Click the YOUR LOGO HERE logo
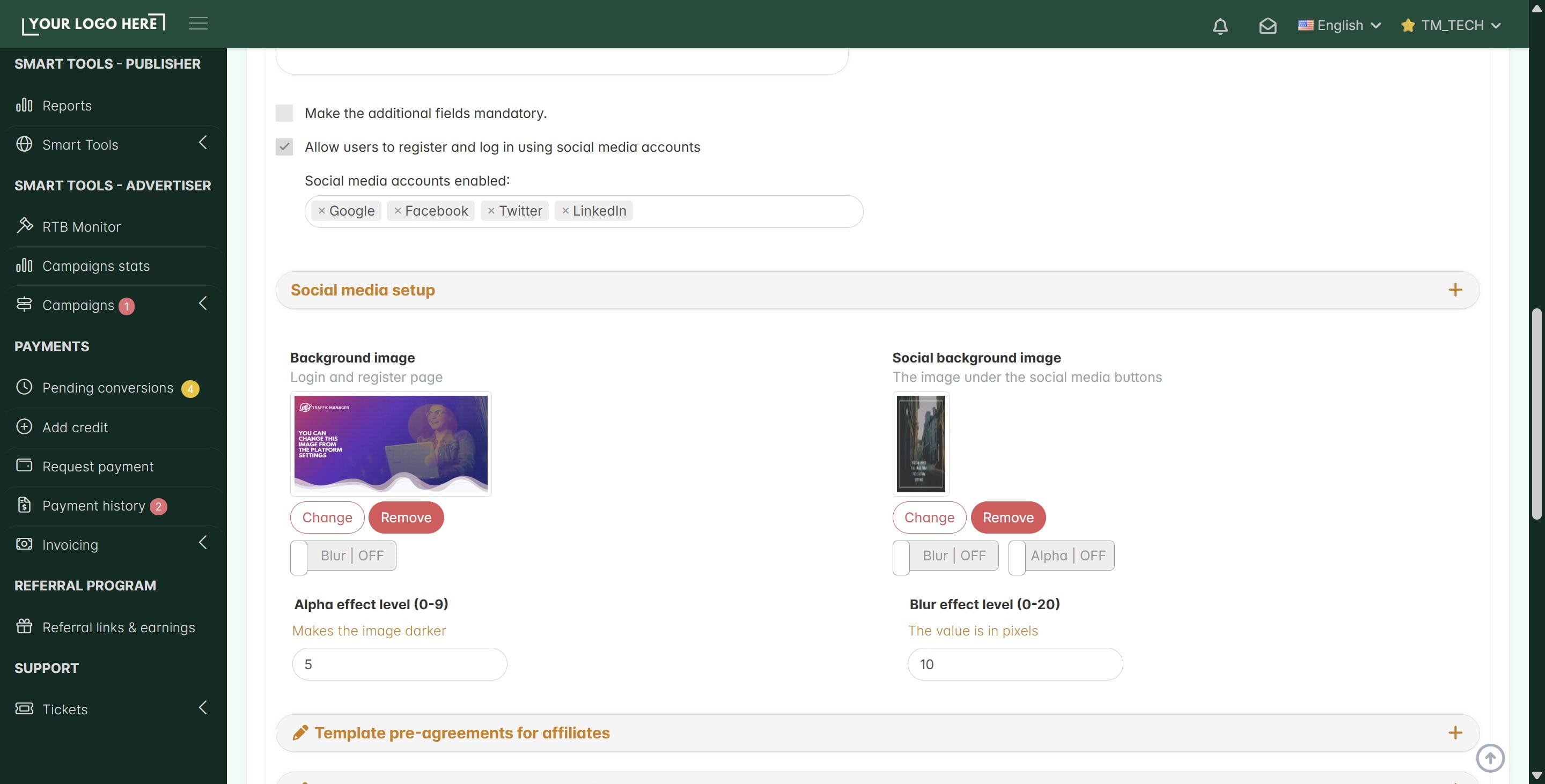The height and width of the screenshot is (784, 1545). click(x=93, y=24)
